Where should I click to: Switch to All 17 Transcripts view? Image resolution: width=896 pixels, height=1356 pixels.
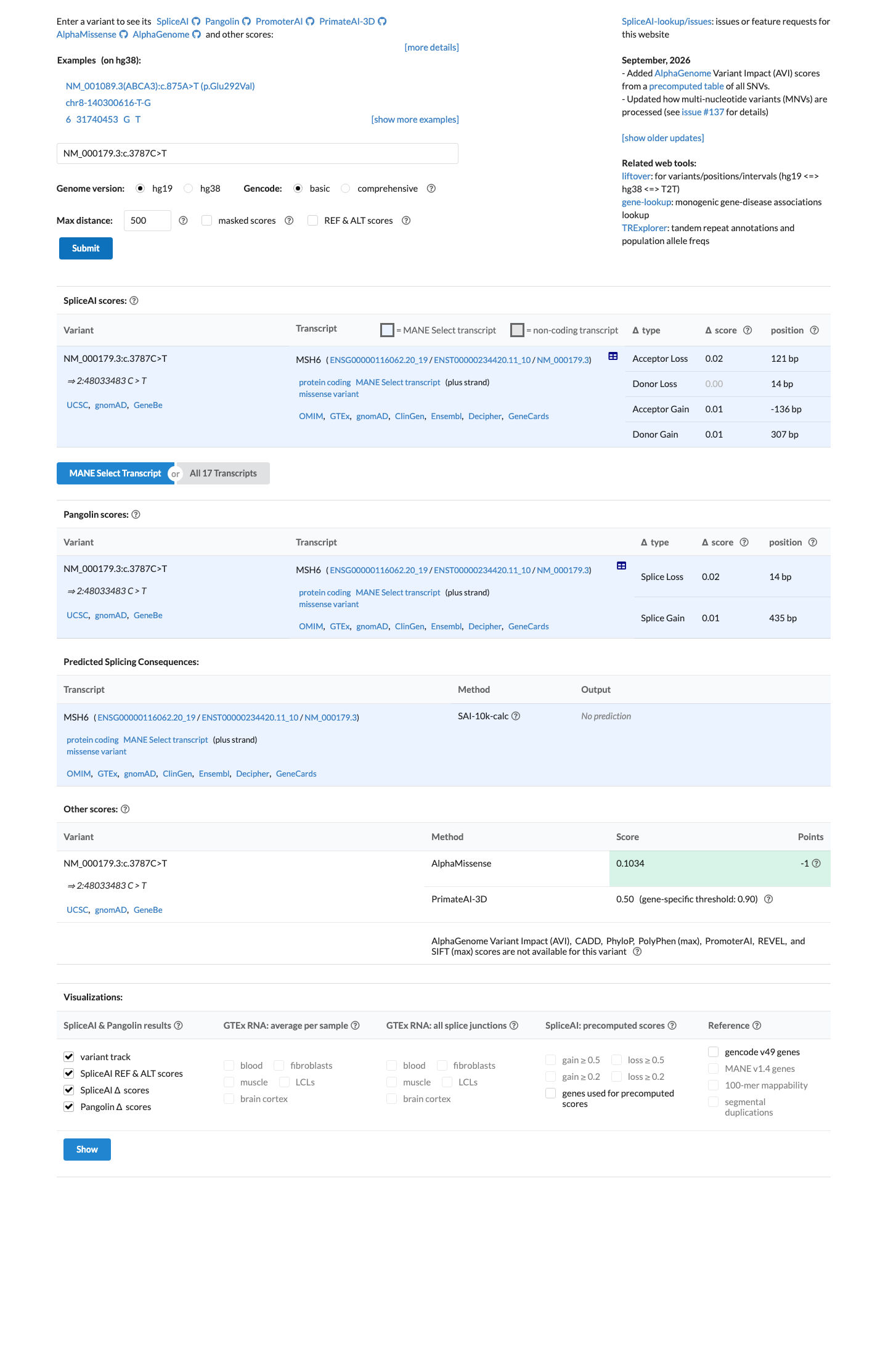point(223,473)
